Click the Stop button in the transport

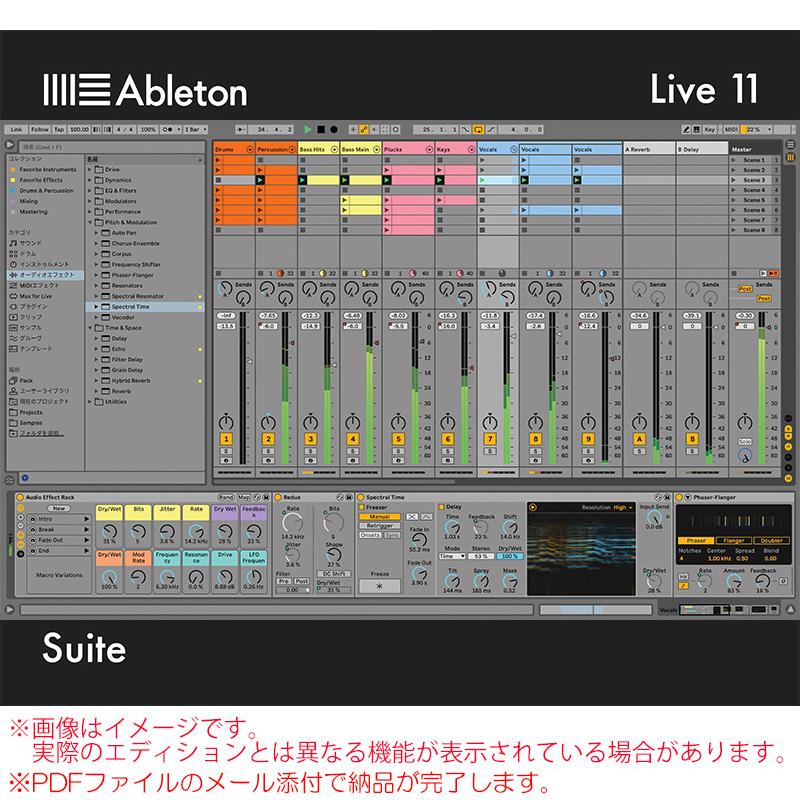(x=321, y=130)
